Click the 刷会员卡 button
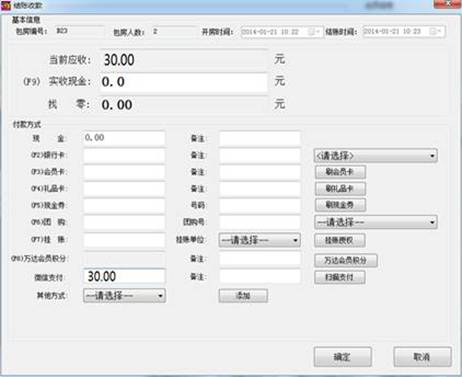The image size is (462, 377). pyautogui.click(x=340, y=172)
